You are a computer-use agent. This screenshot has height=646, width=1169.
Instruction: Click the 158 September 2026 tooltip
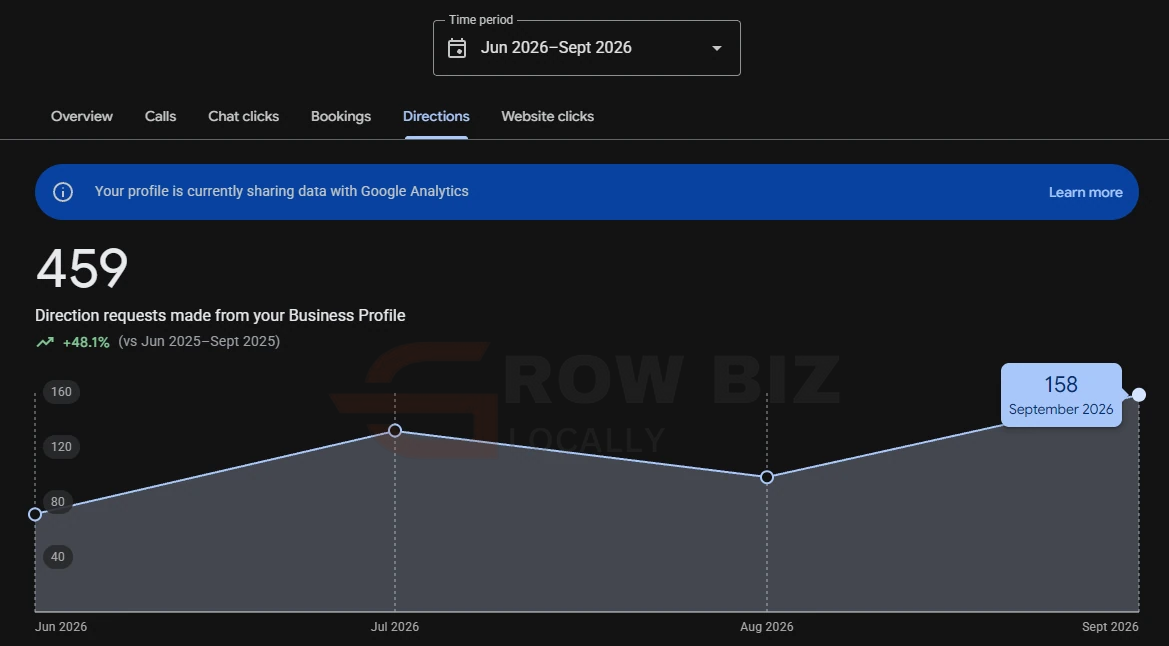(1061, 395)
